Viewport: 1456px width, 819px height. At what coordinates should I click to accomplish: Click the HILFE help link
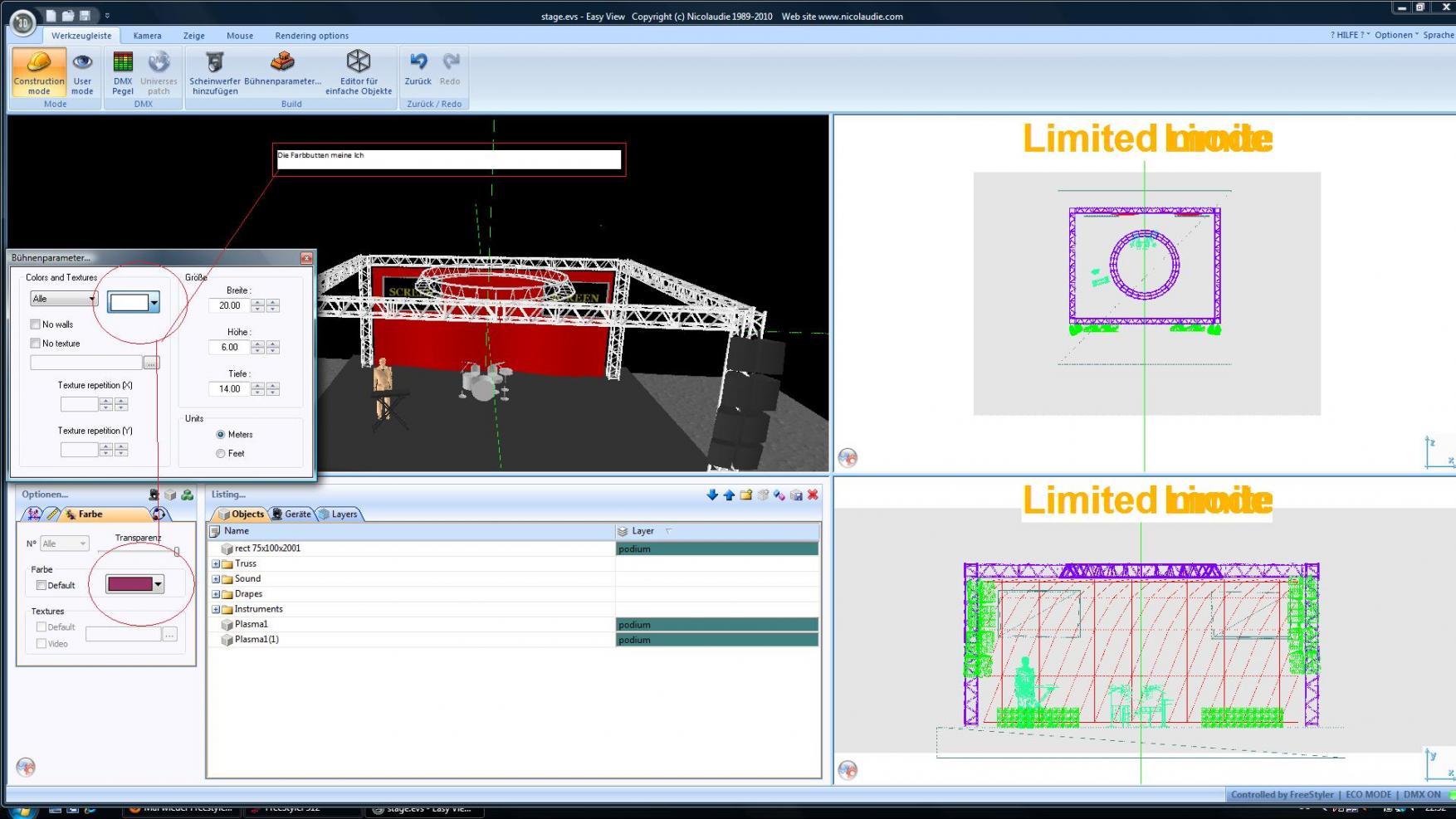pos(1347,35)
